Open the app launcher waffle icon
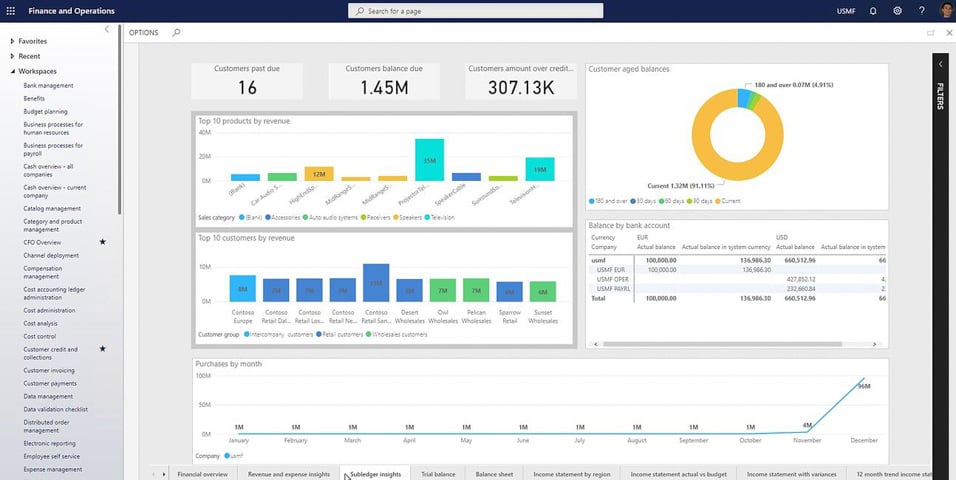Image resolution: width=956 pixels, height=480 pixels. point(10,11)
